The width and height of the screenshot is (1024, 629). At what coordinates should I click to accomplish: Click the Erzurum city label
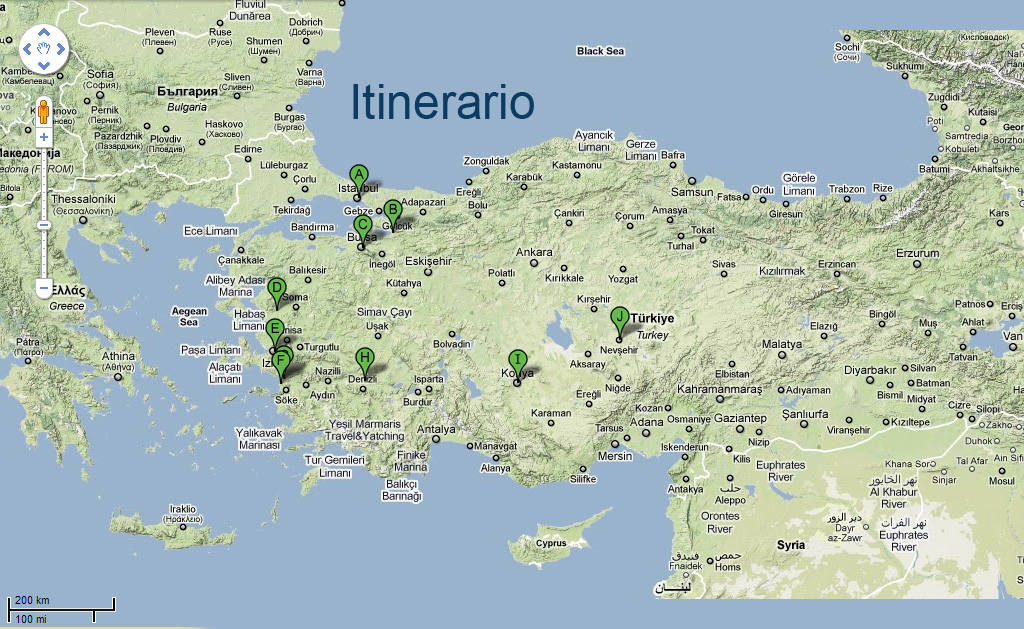point(918,253)
